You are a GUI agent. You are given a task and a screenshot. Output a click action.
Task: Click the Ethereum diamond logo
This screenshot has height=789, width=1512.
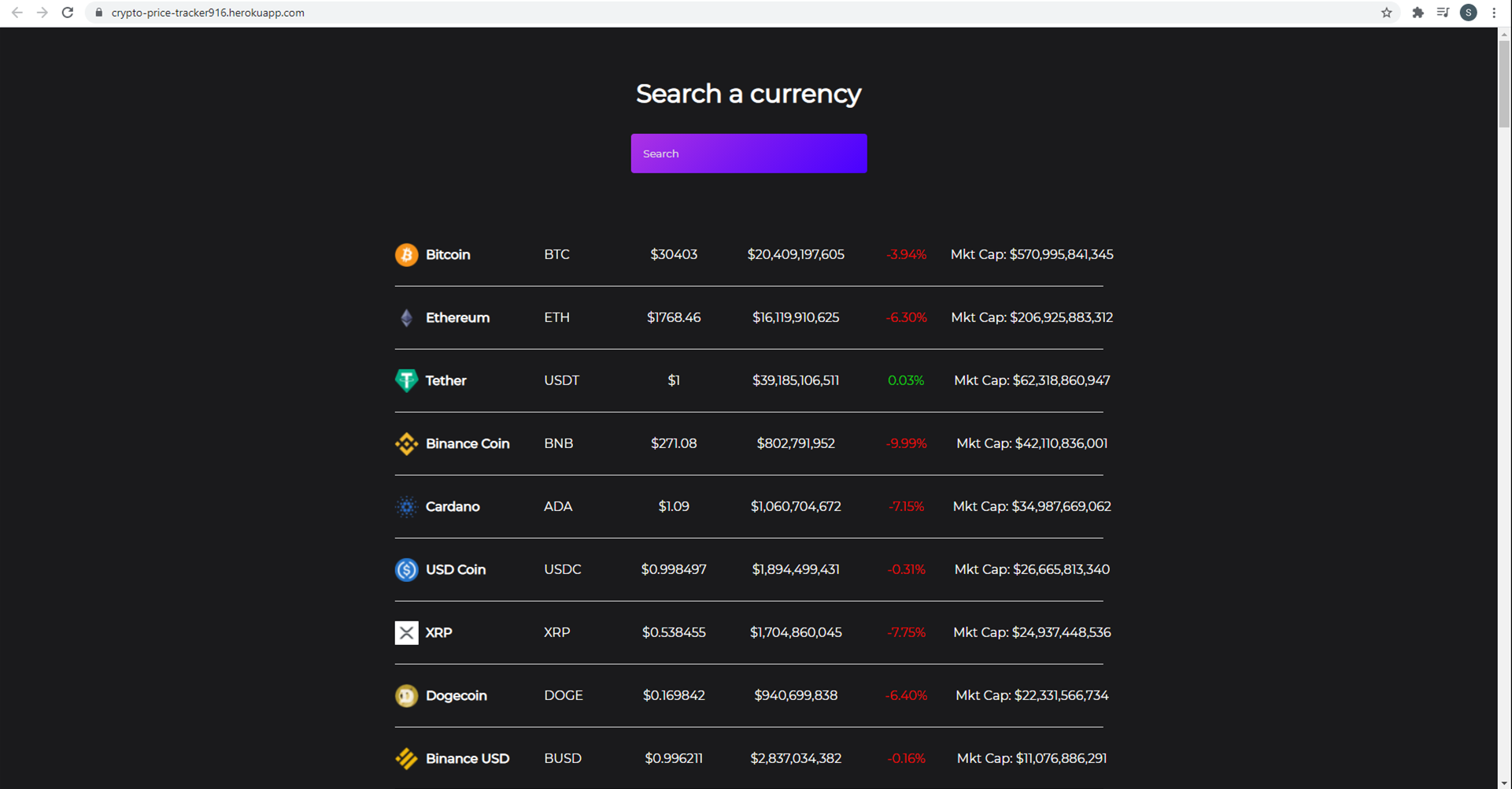click(406, 317)
